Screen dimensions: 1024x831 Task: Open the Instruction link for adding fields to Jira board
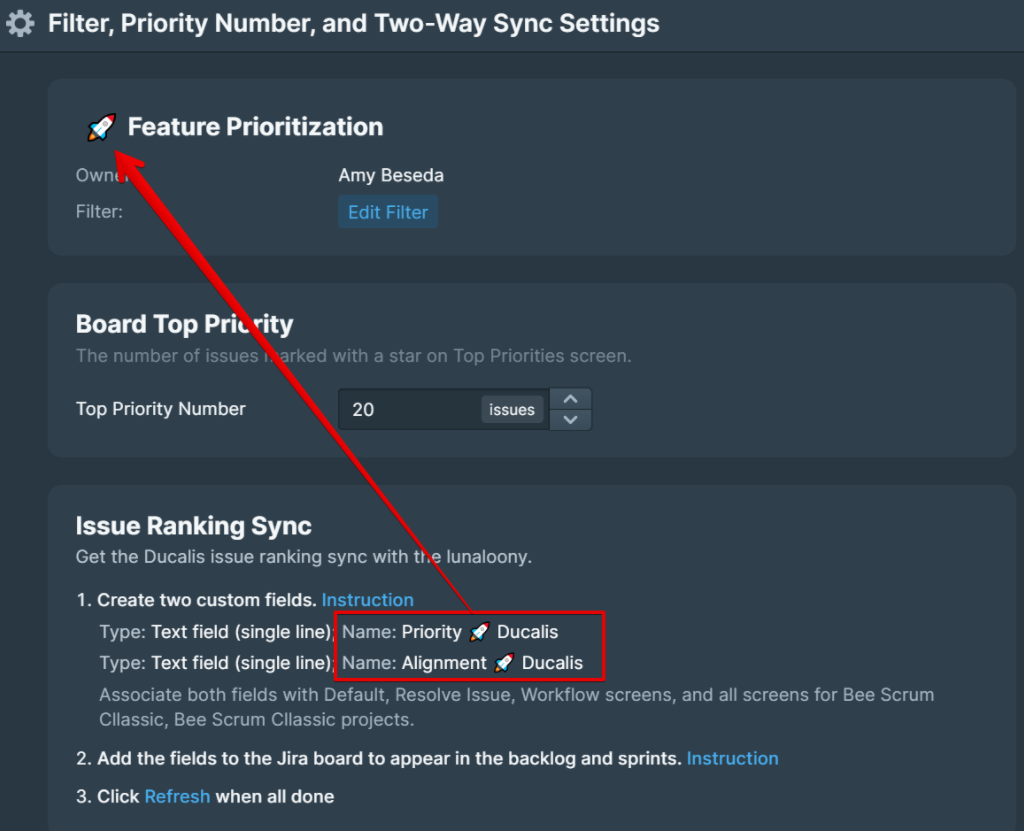733,758
